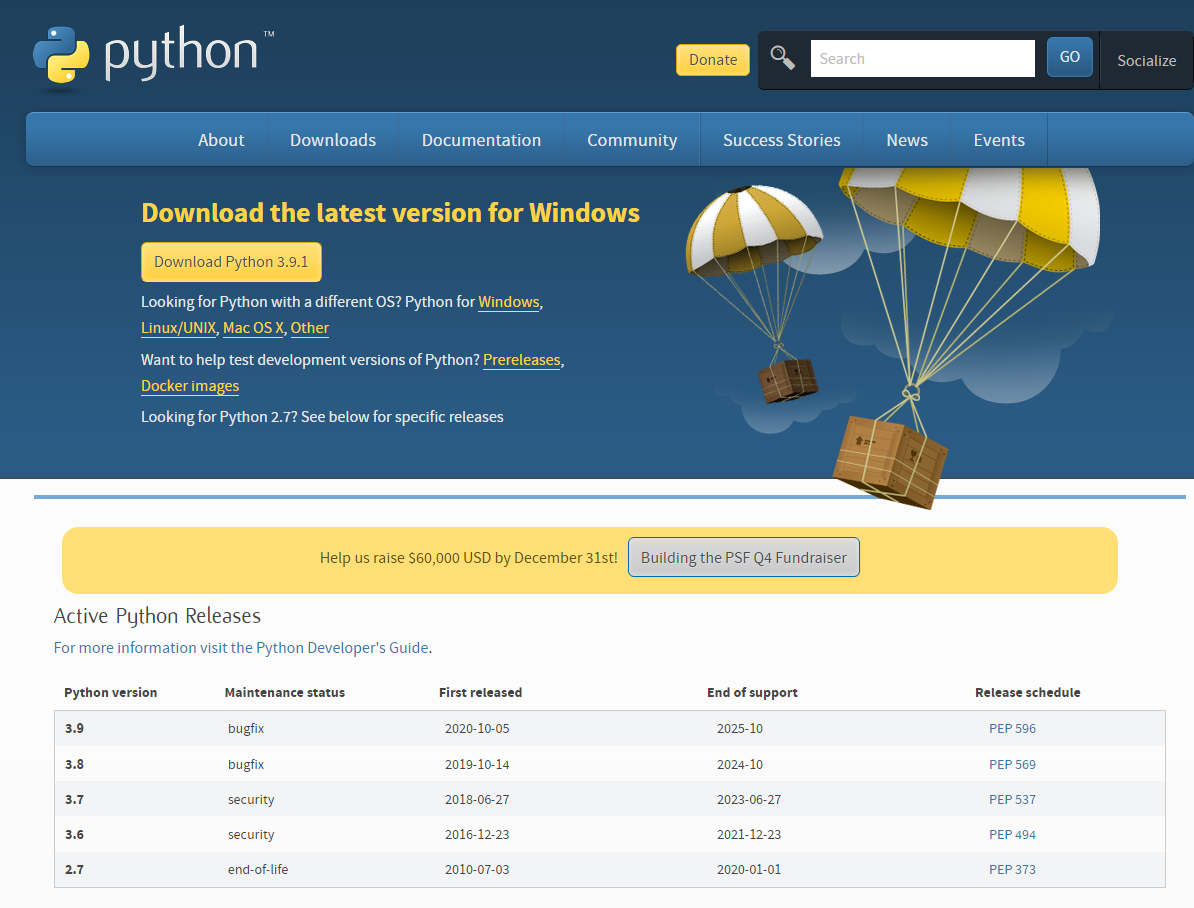
Task: Open the Documentation menu item
Action: tap(481, 140)
